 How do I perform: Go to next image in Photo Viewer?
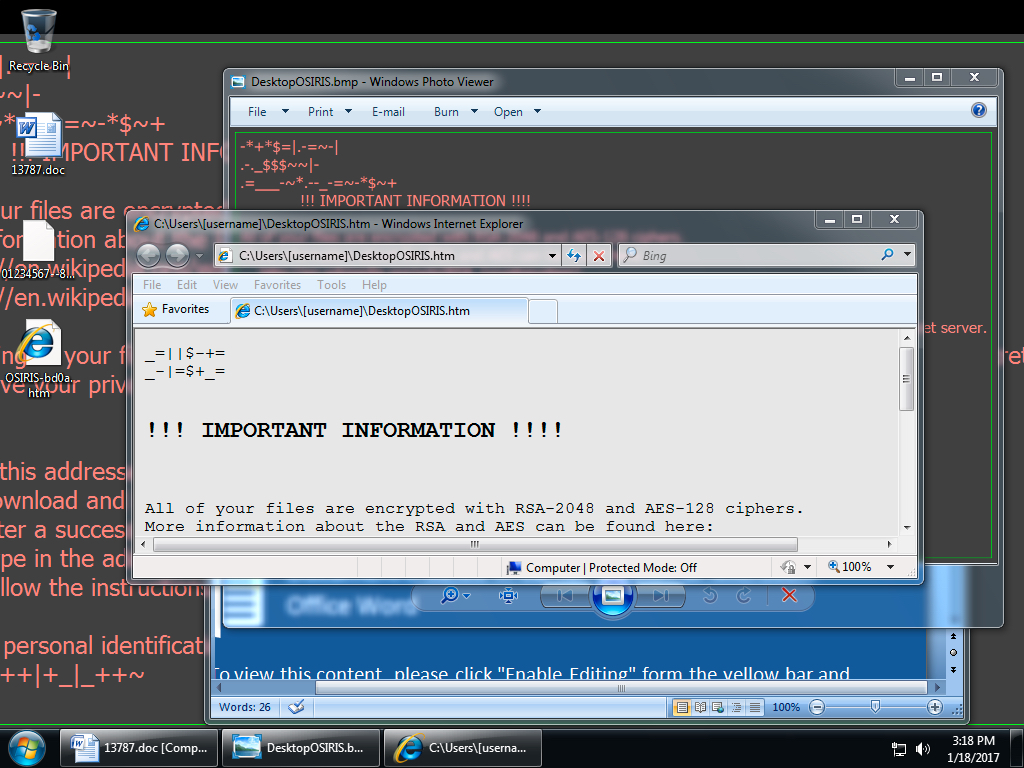click(661, 596)
